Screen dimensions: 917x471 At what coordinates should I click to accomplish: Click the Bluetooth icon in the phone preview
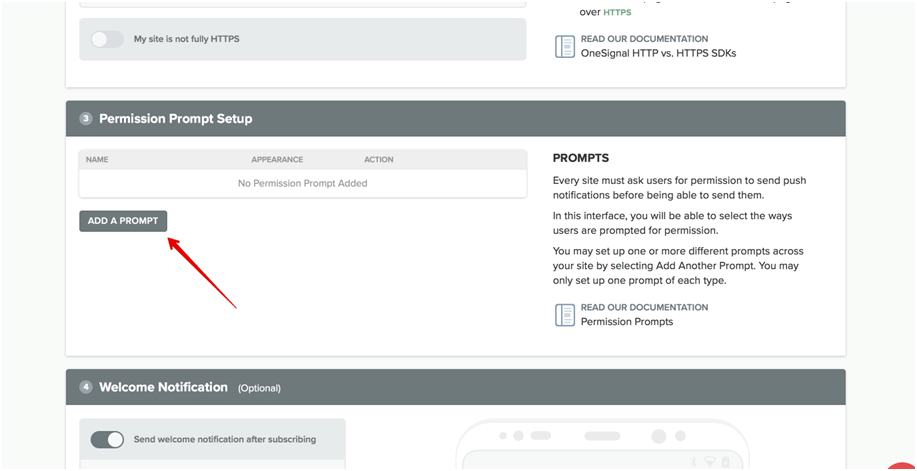pos(693,463)
